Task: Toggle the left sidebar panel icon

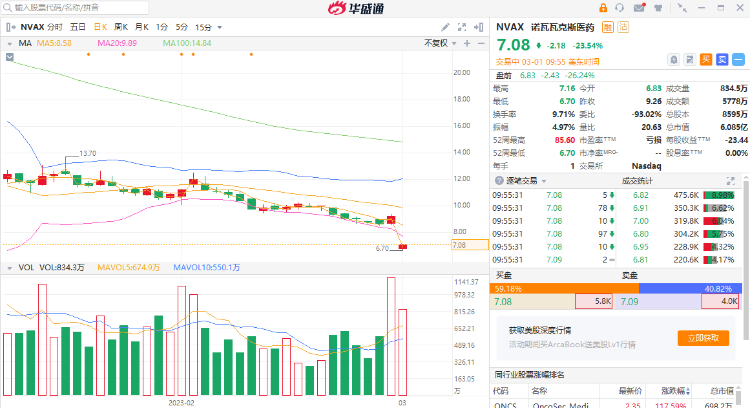Action: [x=11, y=27]
